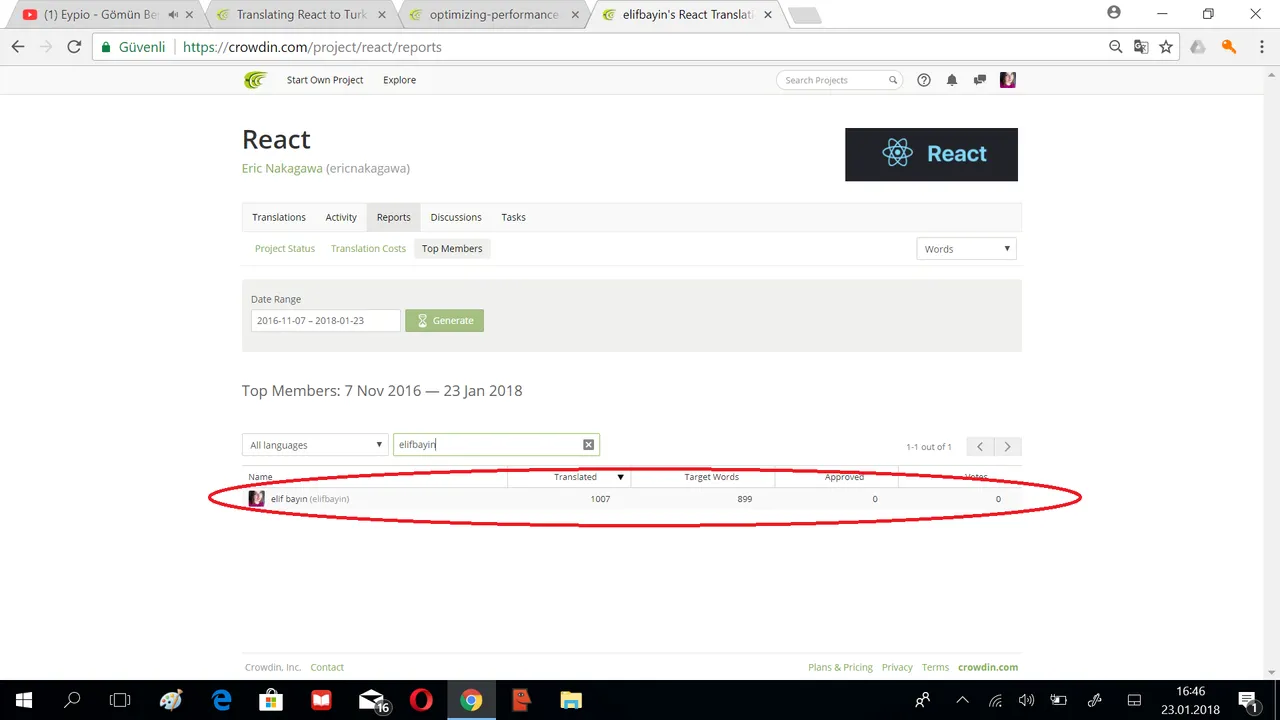Bookmark this page with the star icon
The width and height of the screenshot is (1280, 720).
(x=1166, y=47)
